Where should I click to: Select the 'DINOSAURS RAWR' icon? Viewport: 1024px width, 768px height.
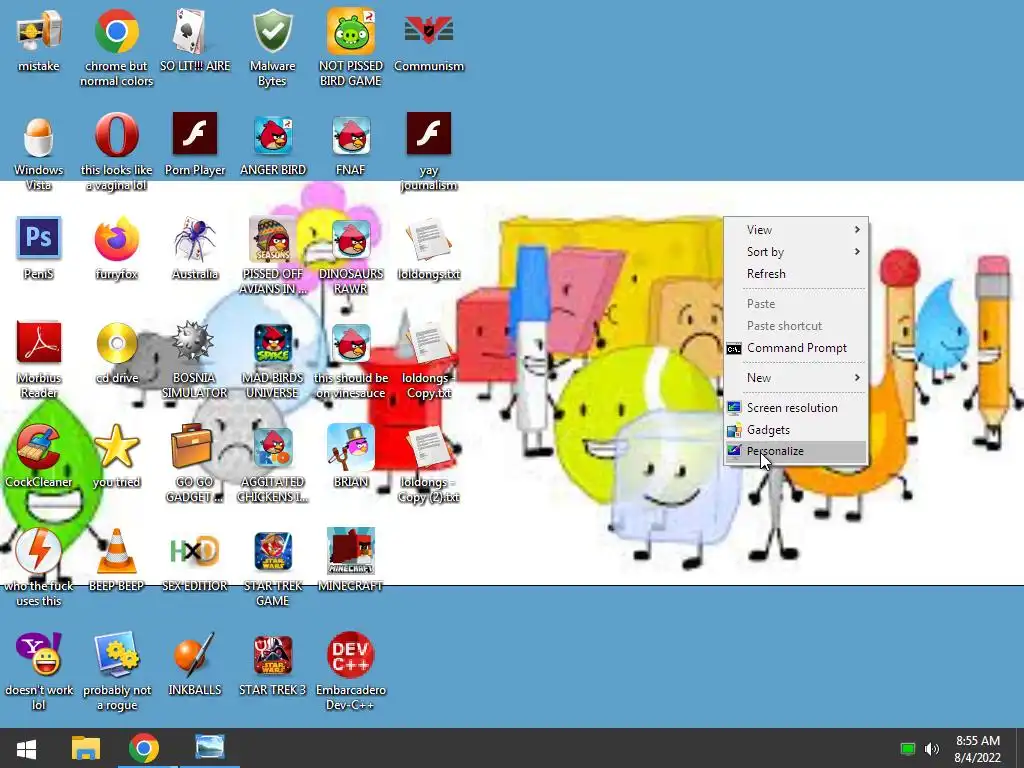click(351, 239)
